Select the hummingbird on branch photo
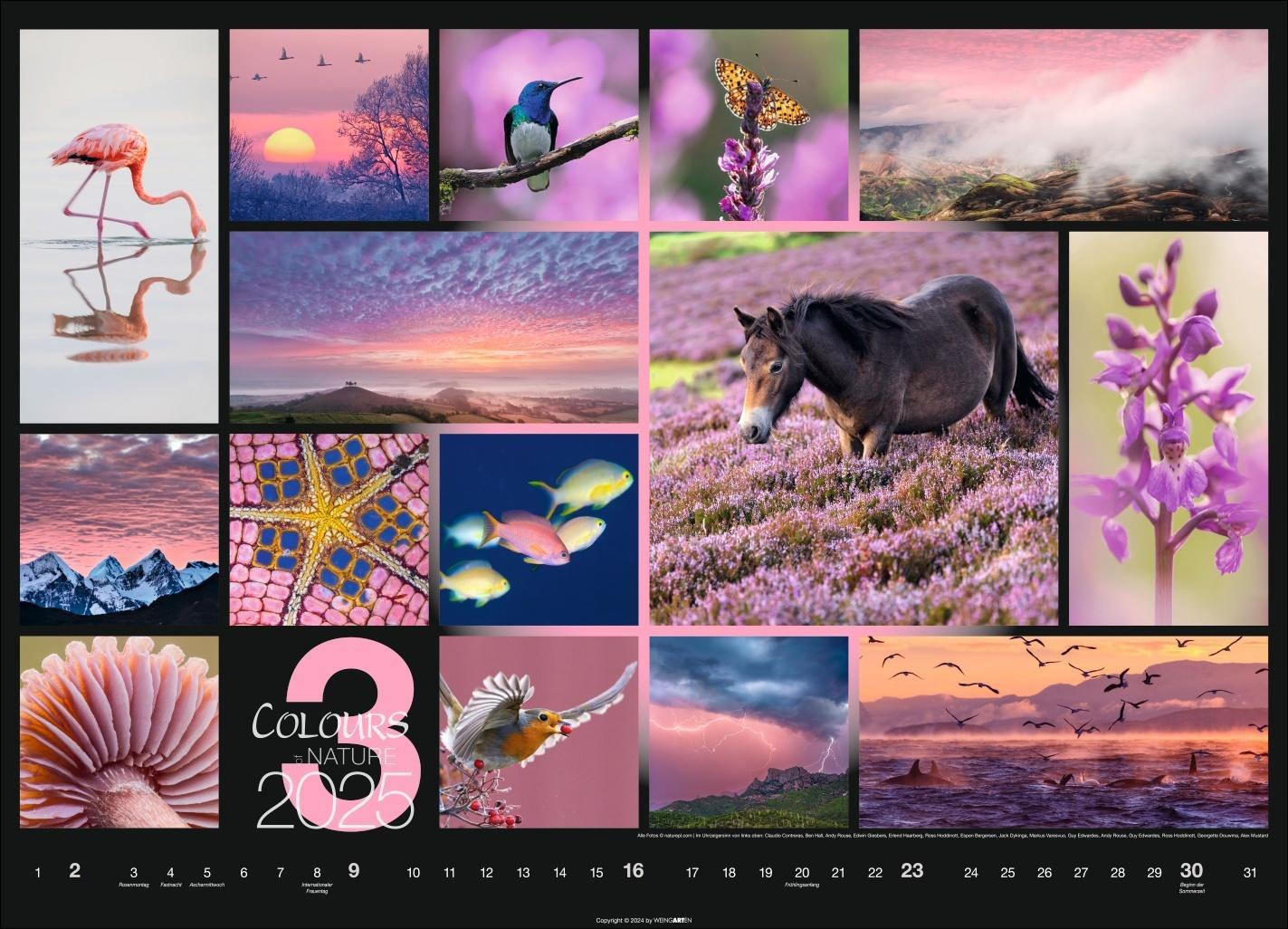Viewport: 1288px width, 929px height. point(539,125)
